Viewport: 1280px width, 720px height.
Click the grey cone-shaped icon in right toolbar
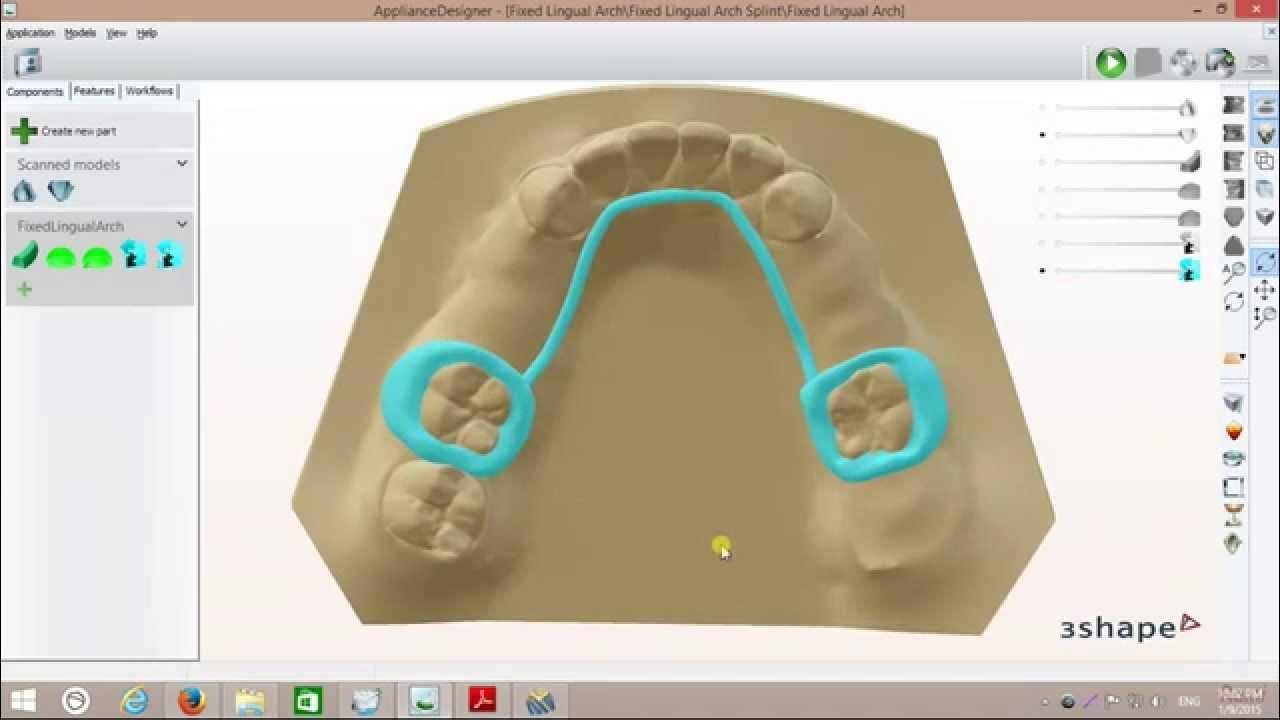click(1234, 245)
